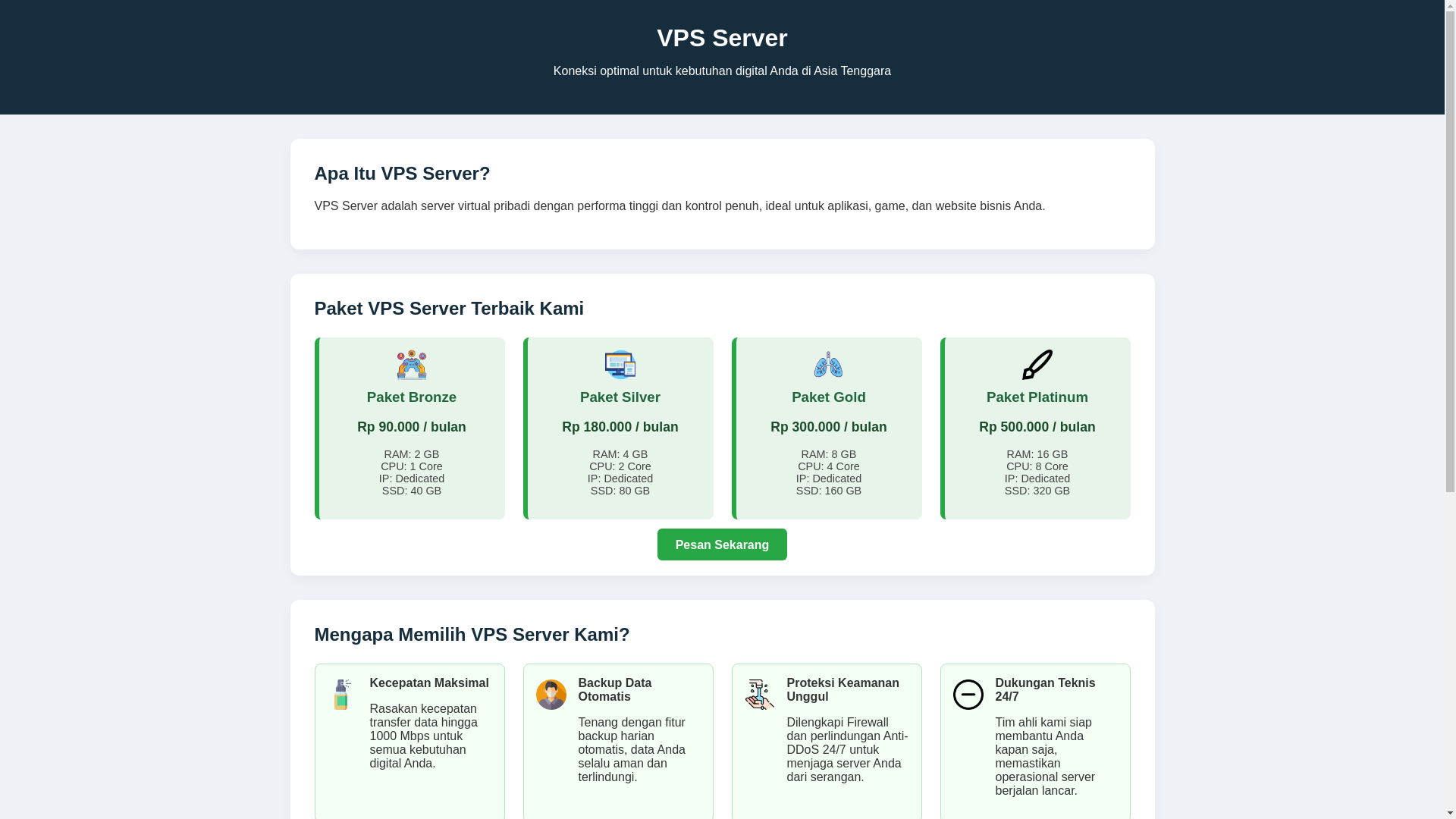Image resolution: width=1456 pixels, height=819 pixels.
Task: Click the Paket Silver computer screen icon
Action: [x=620, y=365]
